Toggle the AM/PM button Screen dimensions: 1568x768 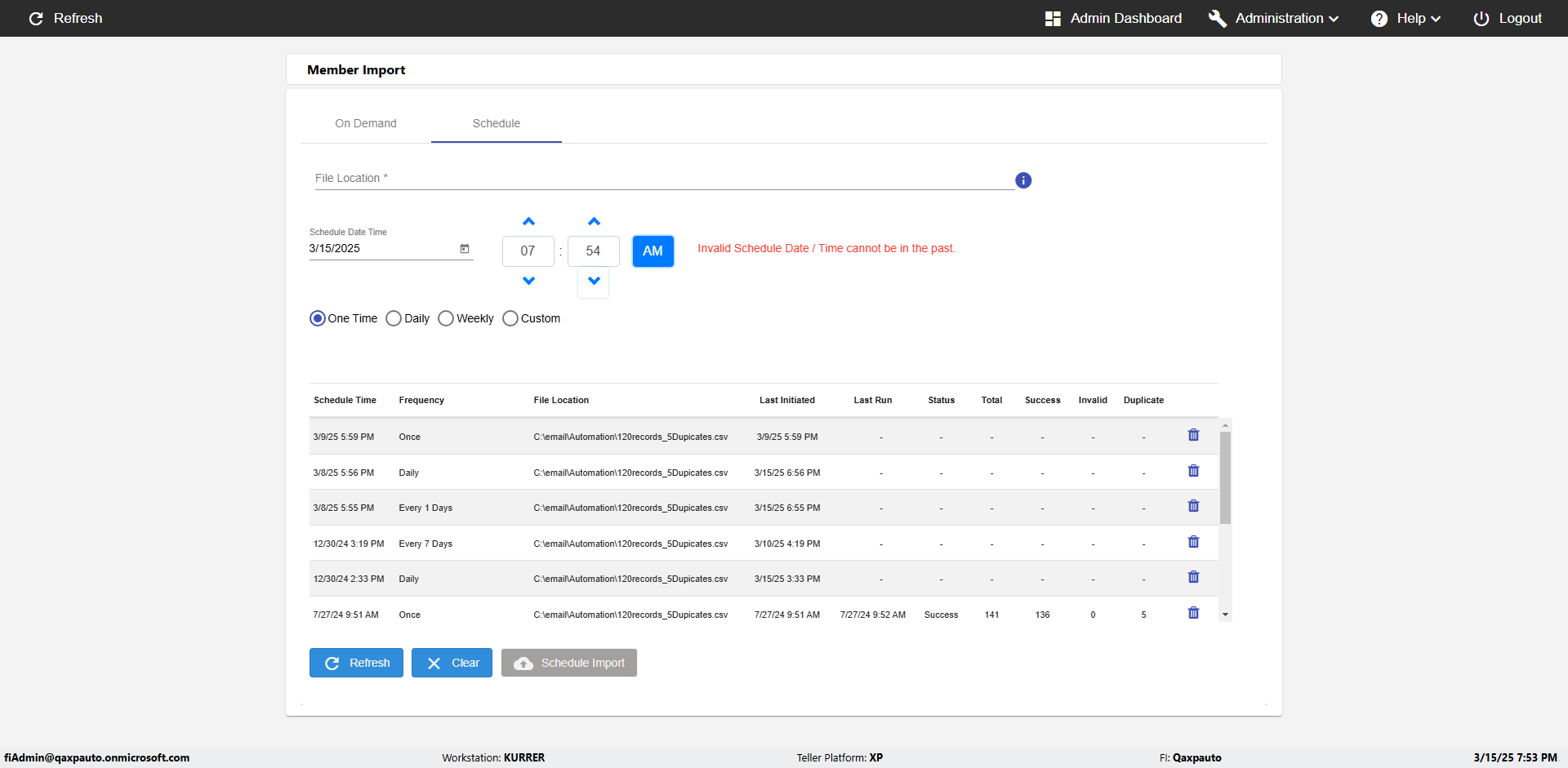(x=653, y=251)
